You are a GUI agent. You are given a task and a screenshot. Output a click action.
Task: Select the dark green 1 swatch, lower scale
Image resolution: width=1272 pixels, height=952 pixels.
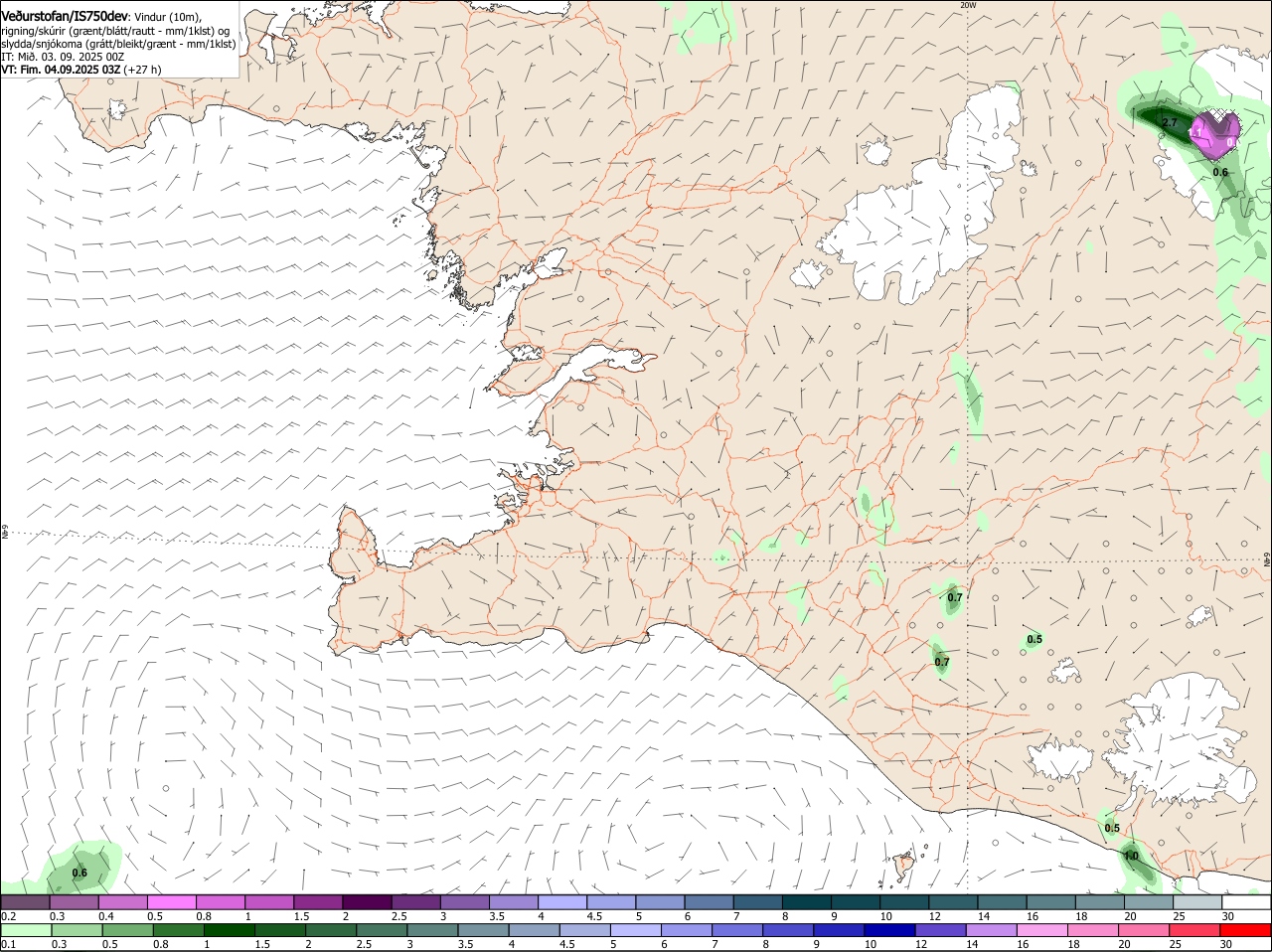point(229,930)
